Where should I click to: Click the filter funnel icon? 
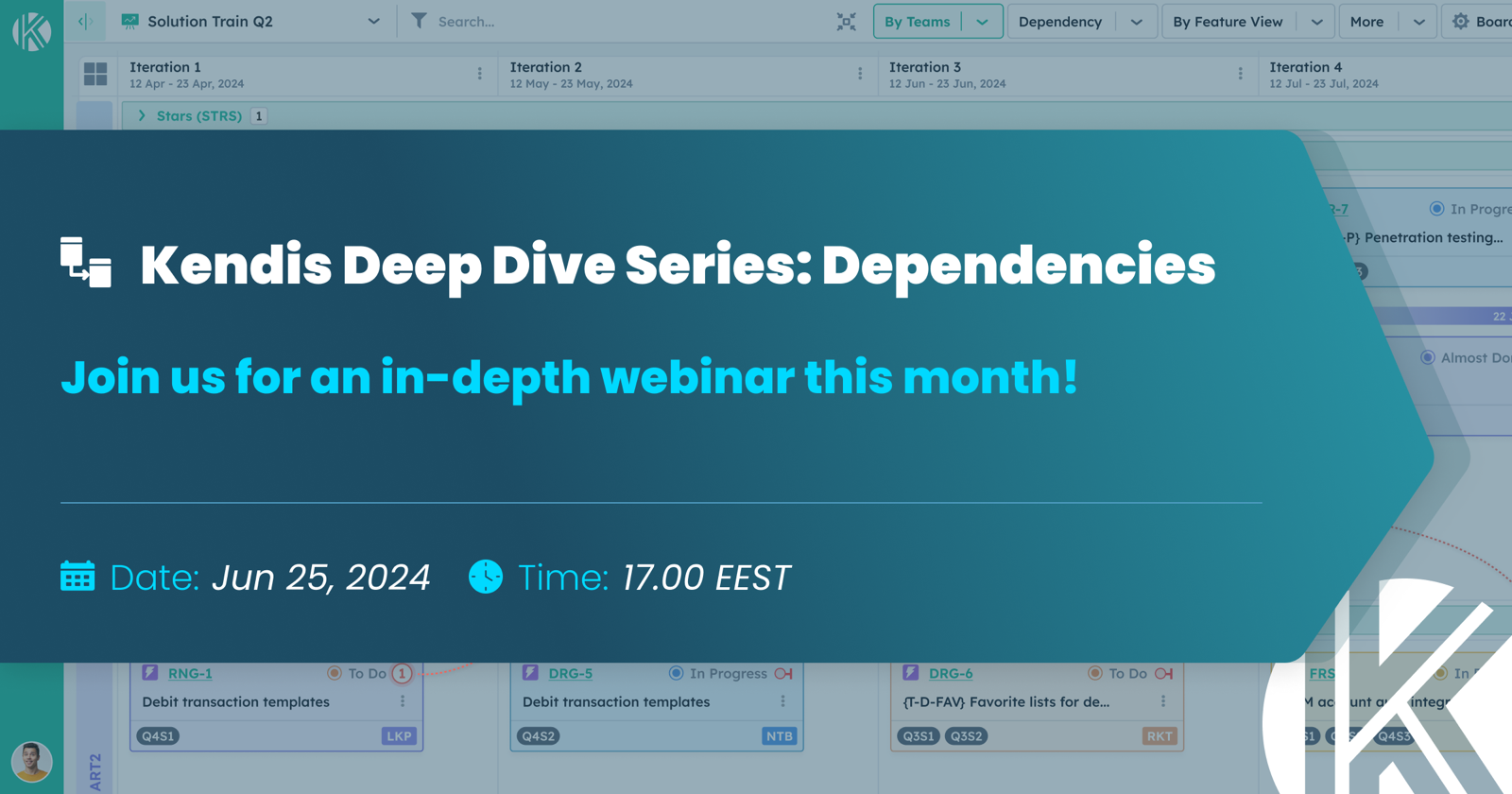[419, 20]
